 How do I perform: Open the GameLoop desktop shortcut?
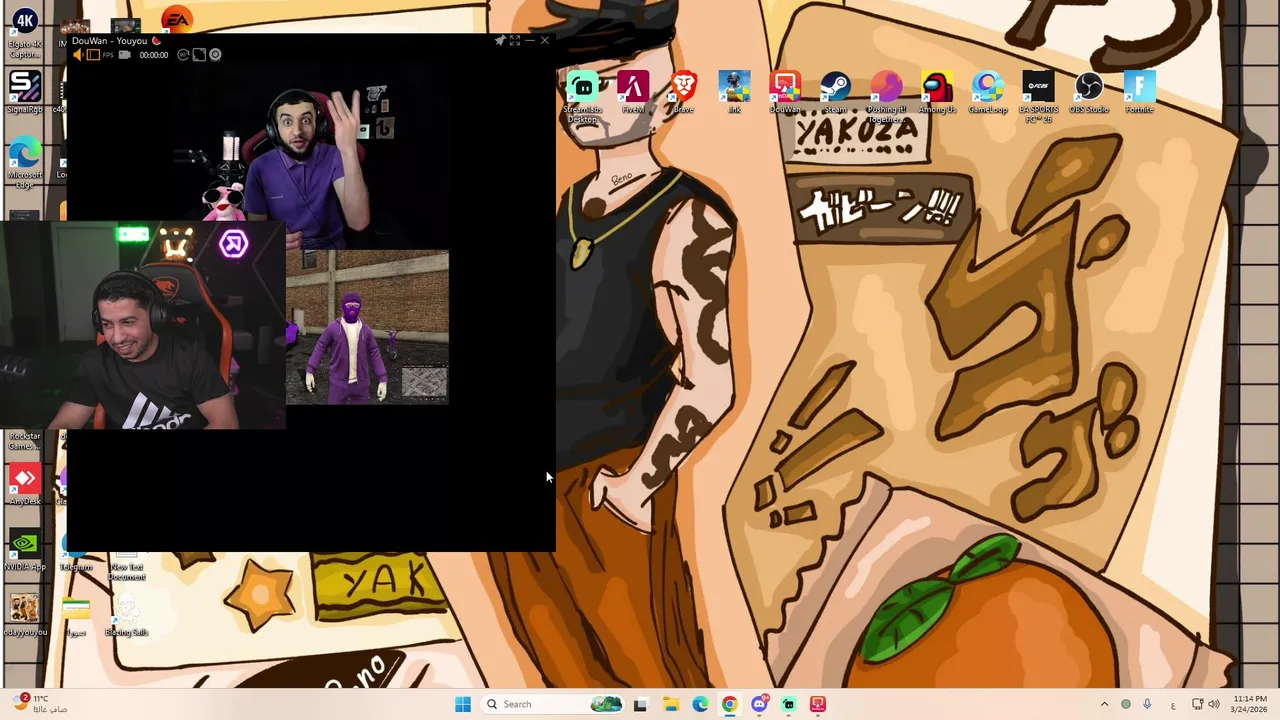click(988, 92)
